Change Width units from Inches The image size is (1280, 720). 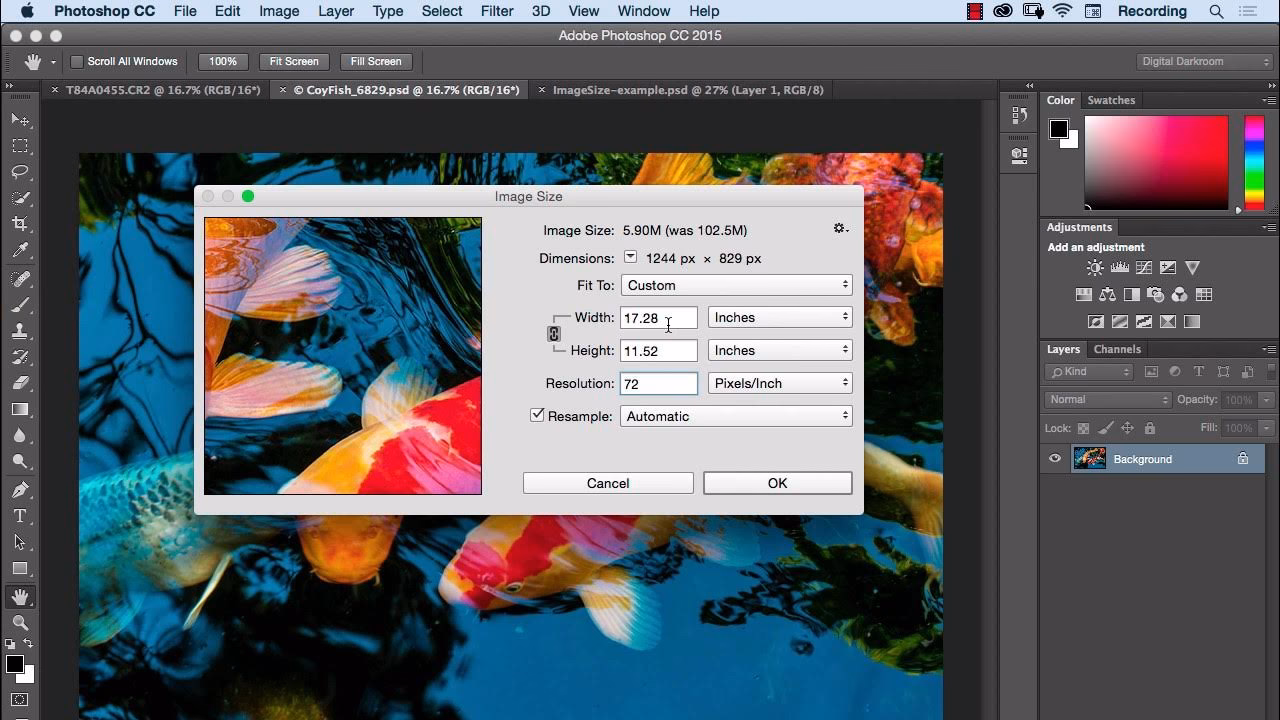(779, 317)
